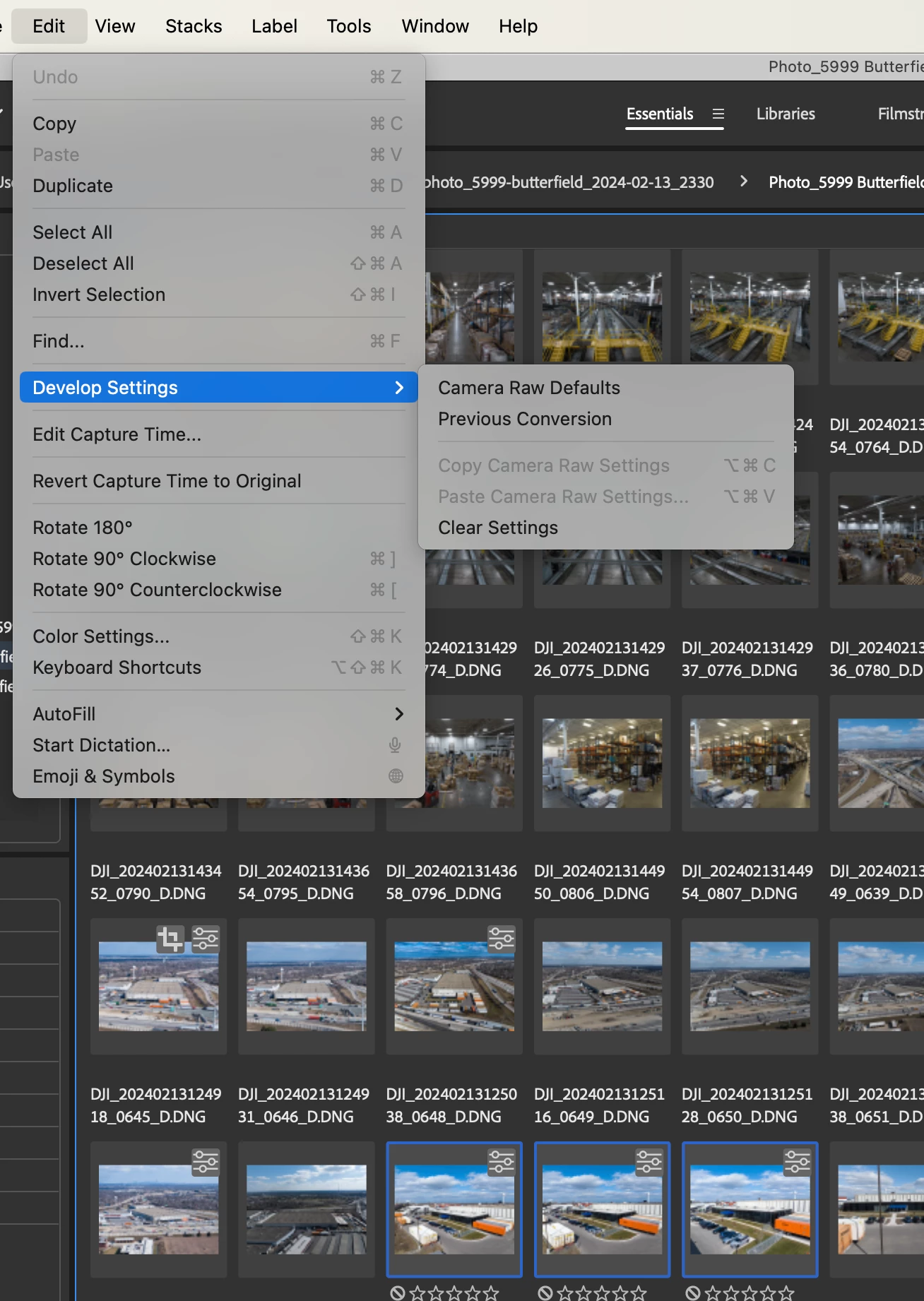Click the filename DJI_20240213142937_0776_D.DNG

point(747,659)
